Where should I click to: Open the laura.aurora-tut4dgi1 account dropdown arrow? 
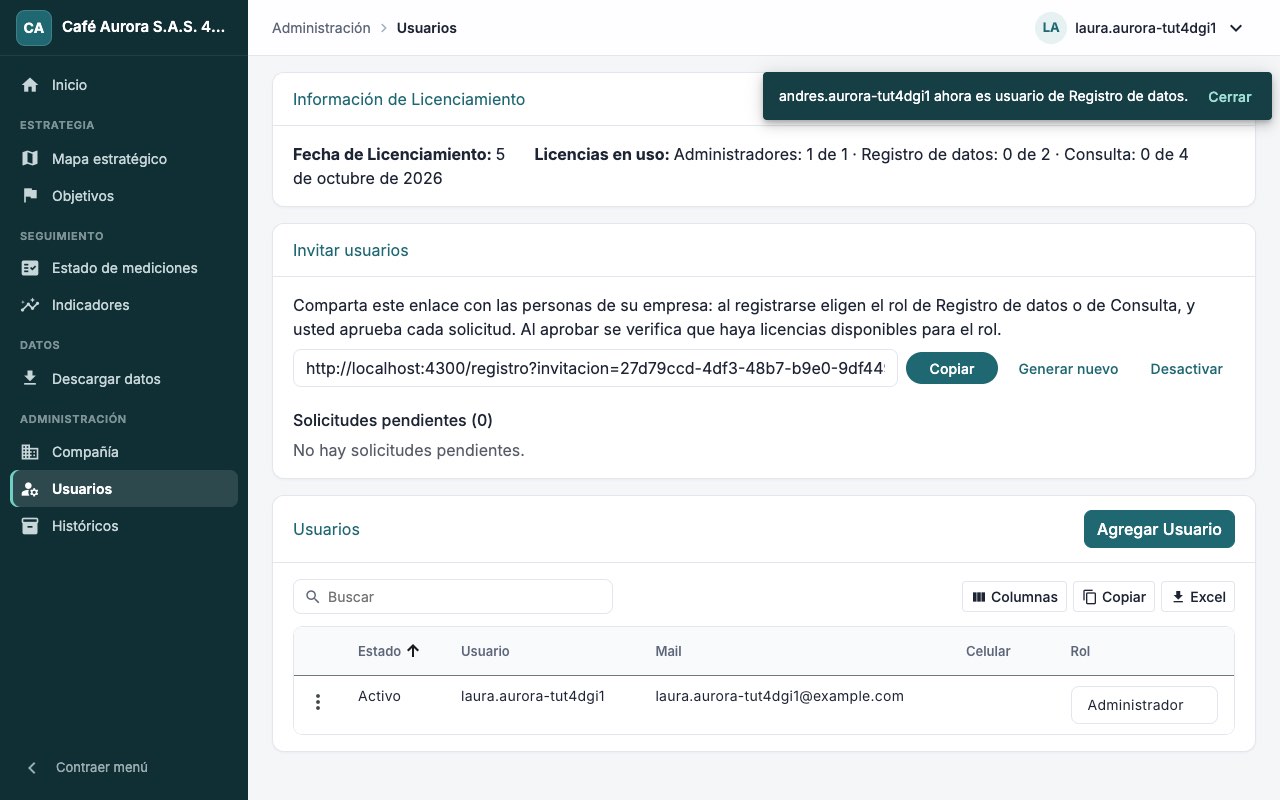[x=1236, y=28]
